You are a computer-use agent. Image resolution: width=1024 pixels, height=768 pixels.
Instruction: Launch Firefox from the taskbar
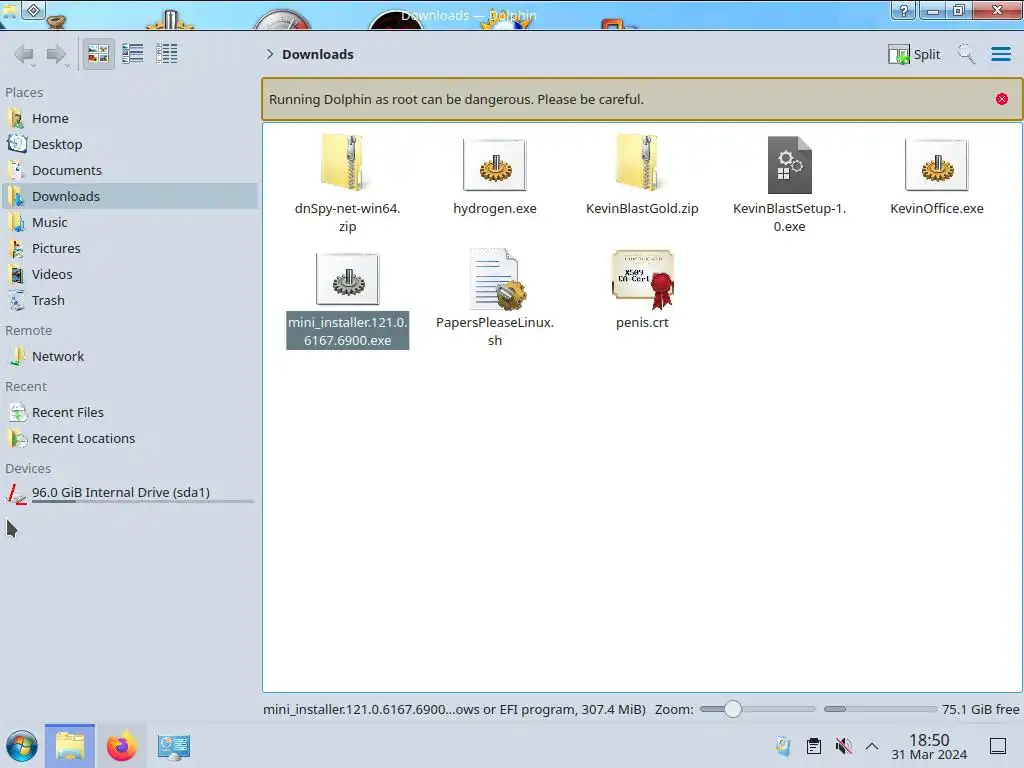click(x=121, y=746)
